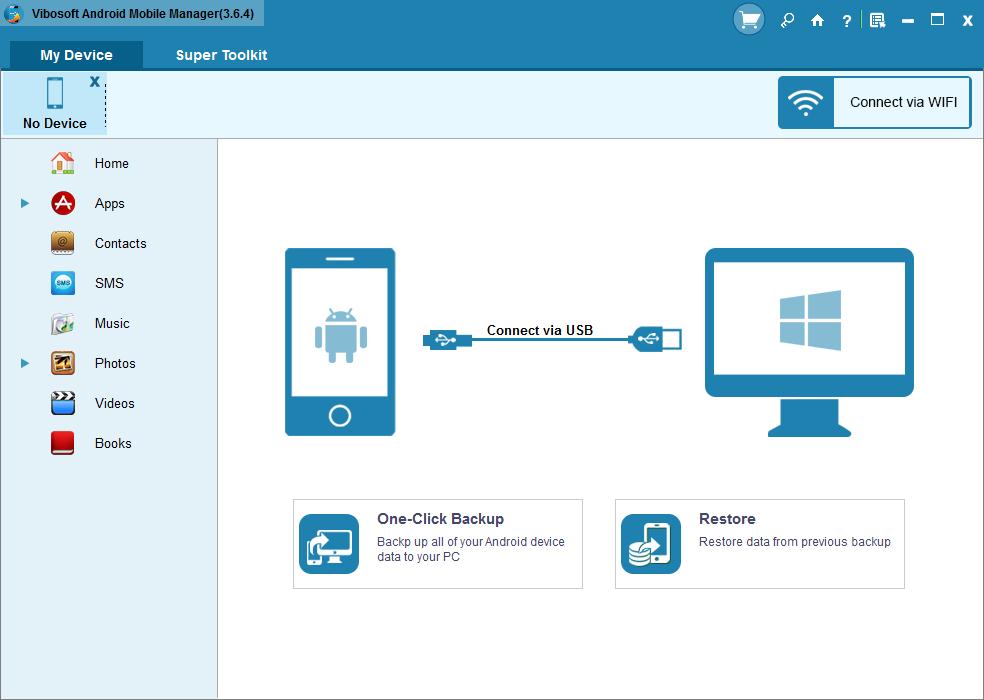Click the Videos clapperboard icon

click(63, 403)
